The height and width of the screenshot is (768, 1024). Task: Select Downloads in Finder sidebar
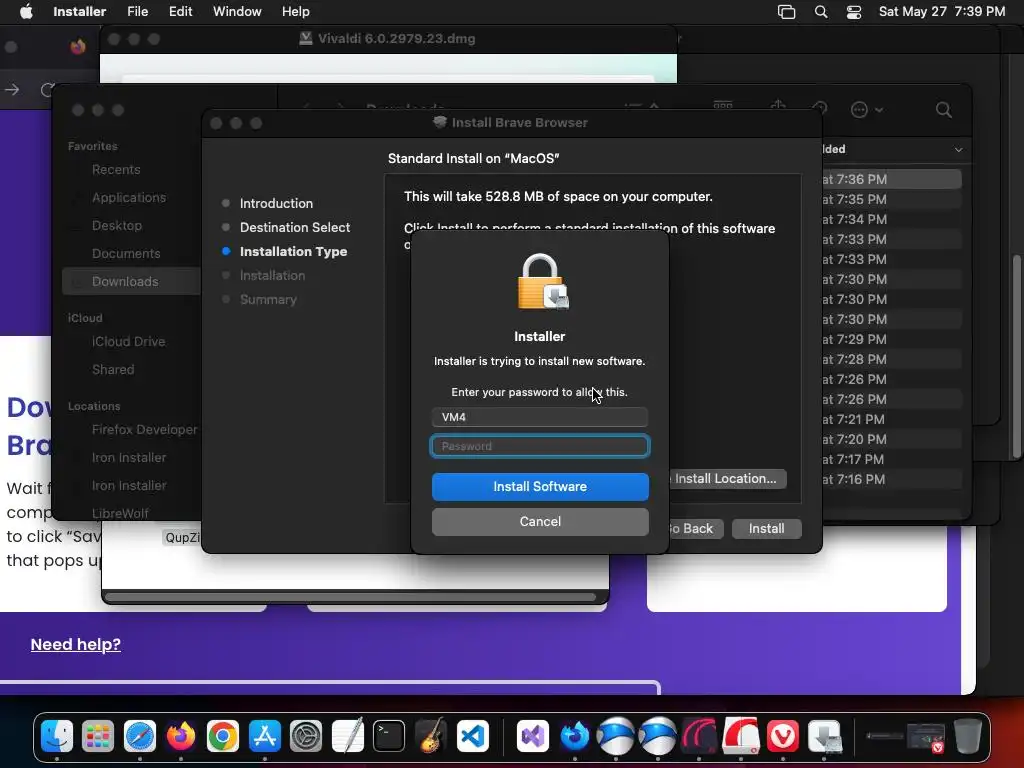(131, 281)
